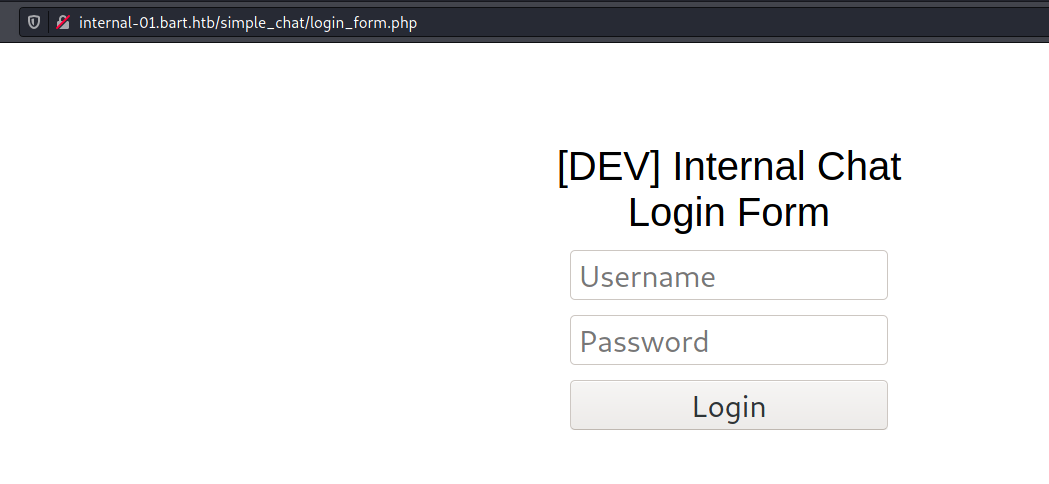The image size is (1049, 484).
Task: Click the word "Chat" in the heading
Action: 859,167
